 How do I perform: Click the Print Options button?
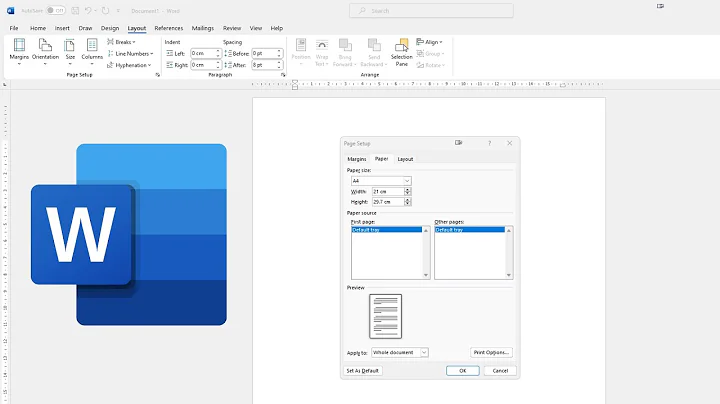[x=491, y=352]
